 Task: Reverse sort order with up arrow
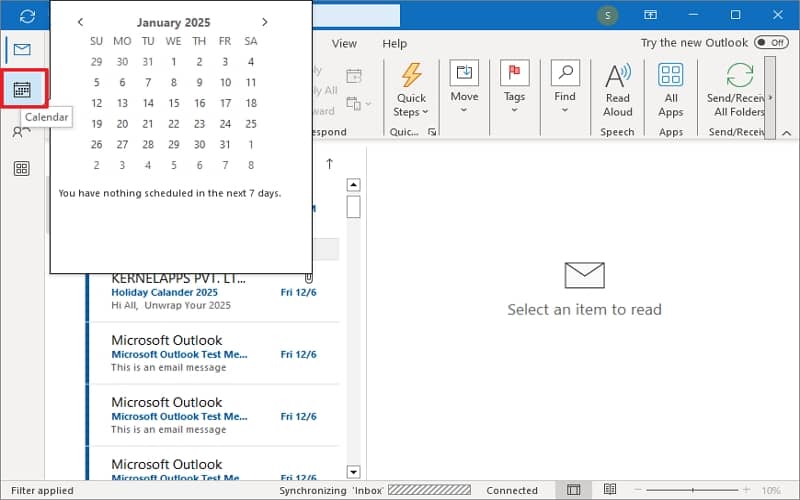pos(330,164)
